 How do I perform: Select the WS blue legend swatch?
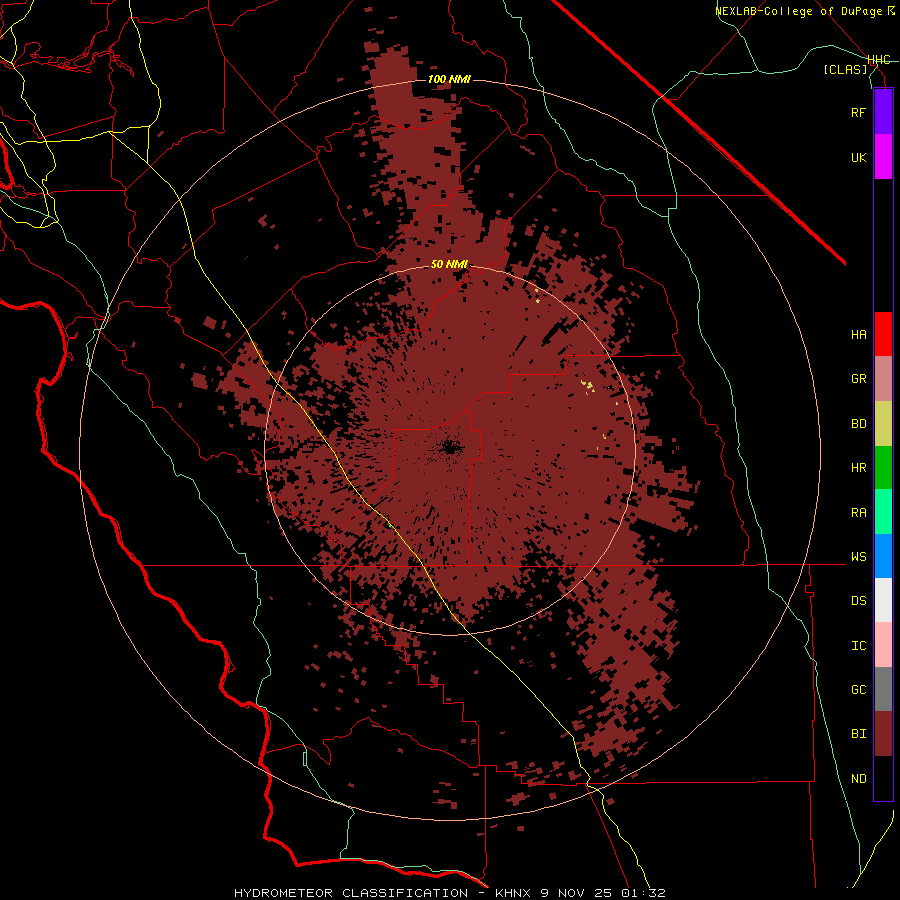(883, 556)
